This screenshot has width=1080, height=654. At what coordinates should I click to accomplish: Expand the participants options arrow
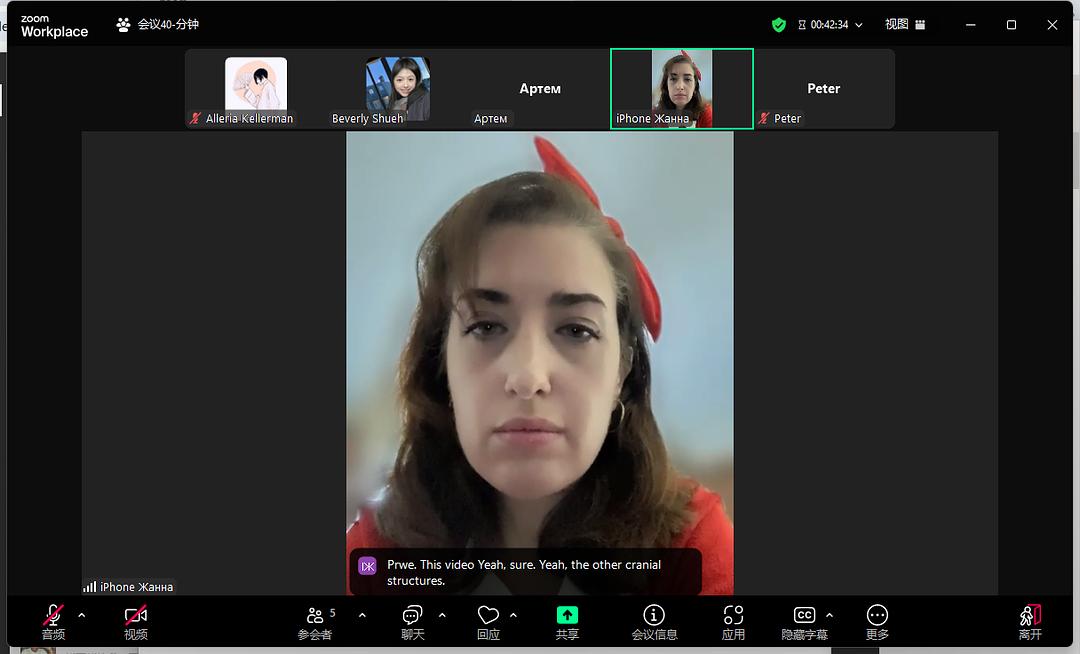click(362, 615)
